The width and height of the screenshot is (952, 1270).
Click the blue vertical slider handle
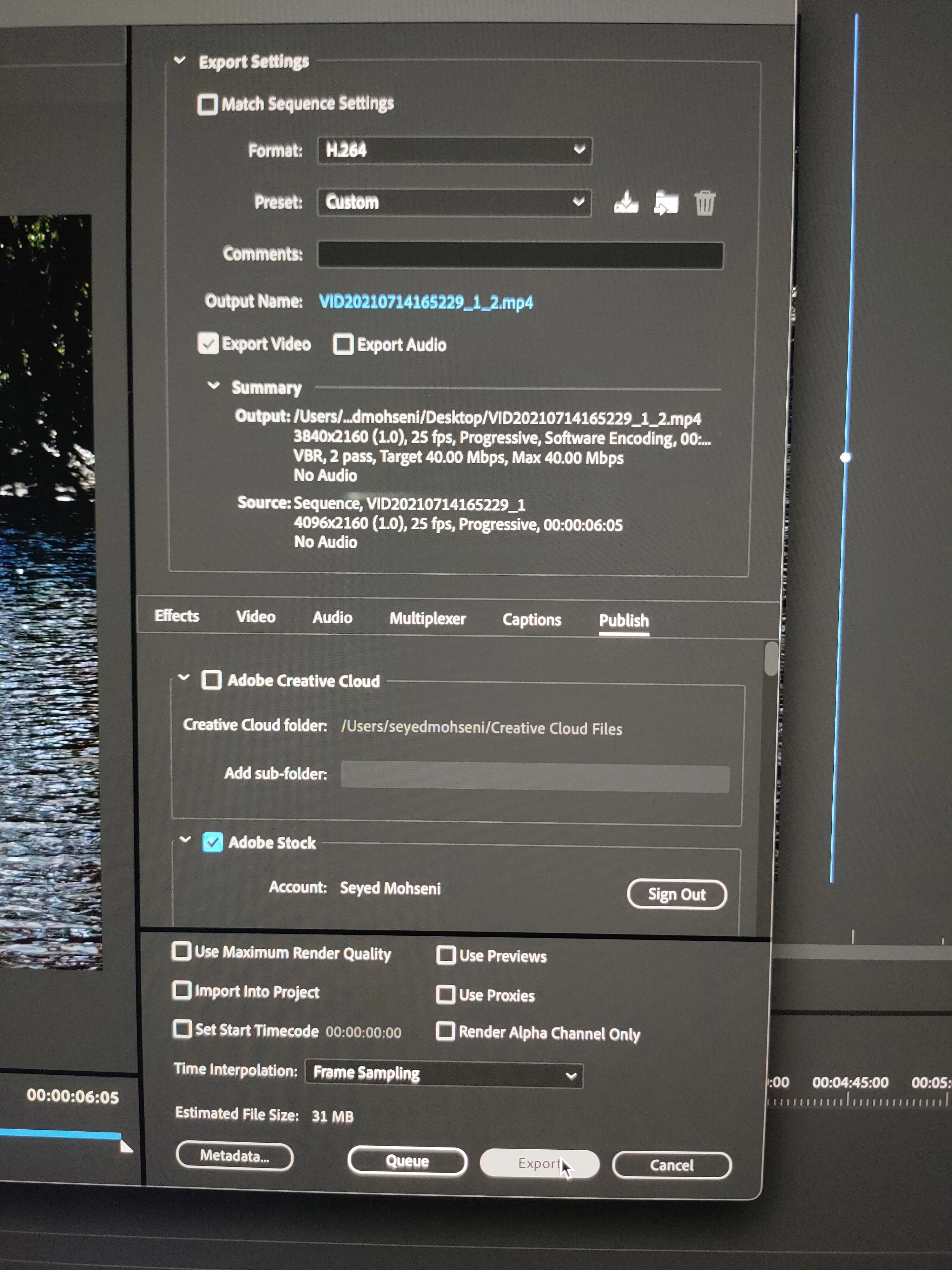pyautogui.click(x=845, y=458)
